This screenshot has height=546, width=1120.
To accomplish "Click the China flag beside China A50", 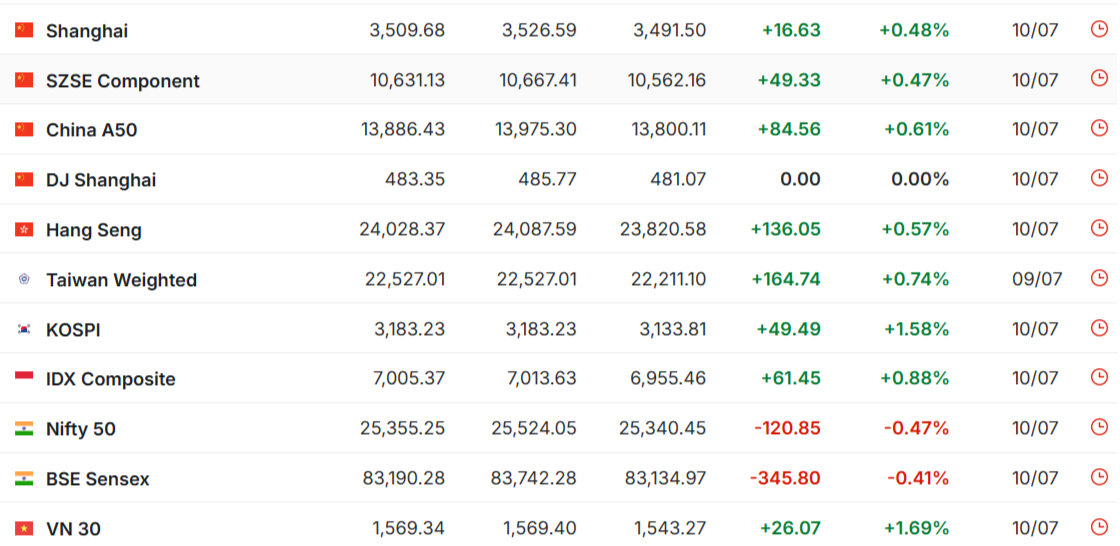I will 24,129.
